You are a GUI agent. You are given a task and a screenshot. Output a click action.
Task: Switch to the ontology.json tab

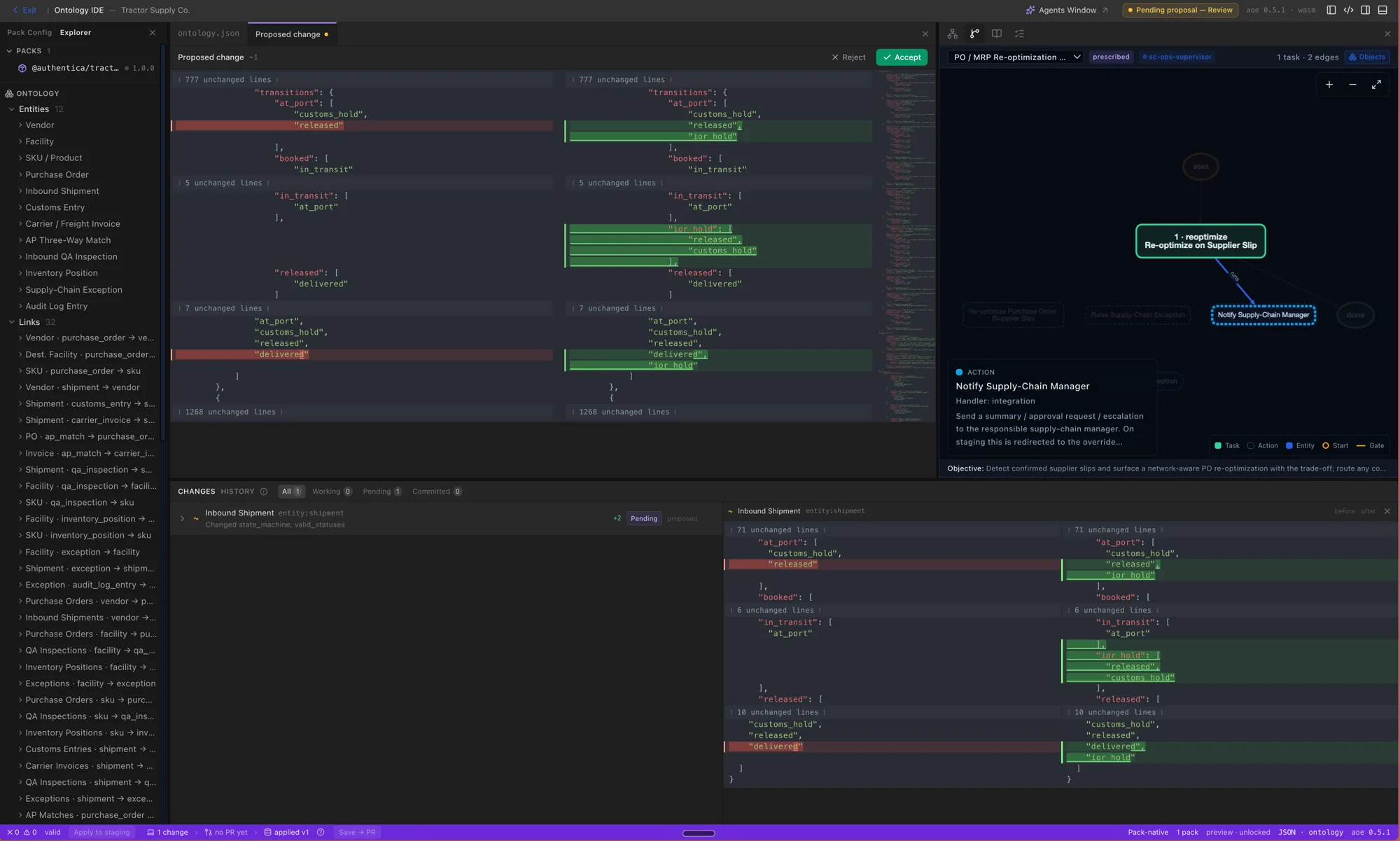pyautogui.click(x=209, y=34)
